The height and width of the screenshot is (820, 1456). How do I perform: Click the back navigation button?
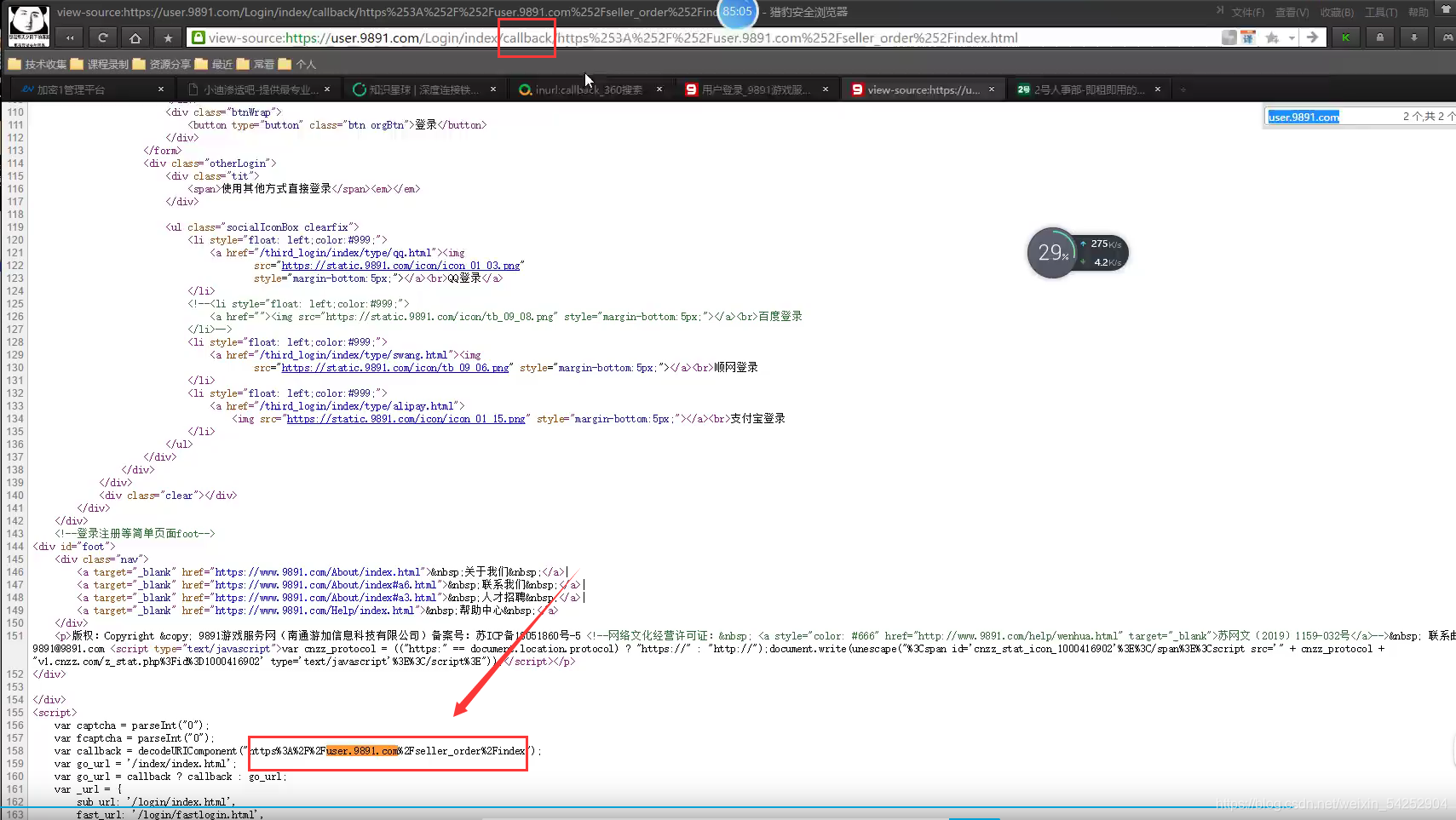pyautogui.click(x=70, y=37)
